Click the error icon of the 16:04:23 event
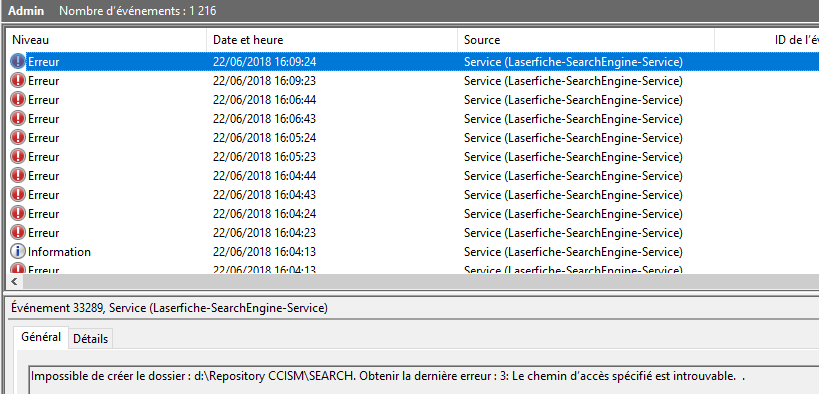 tap(18, 233)
